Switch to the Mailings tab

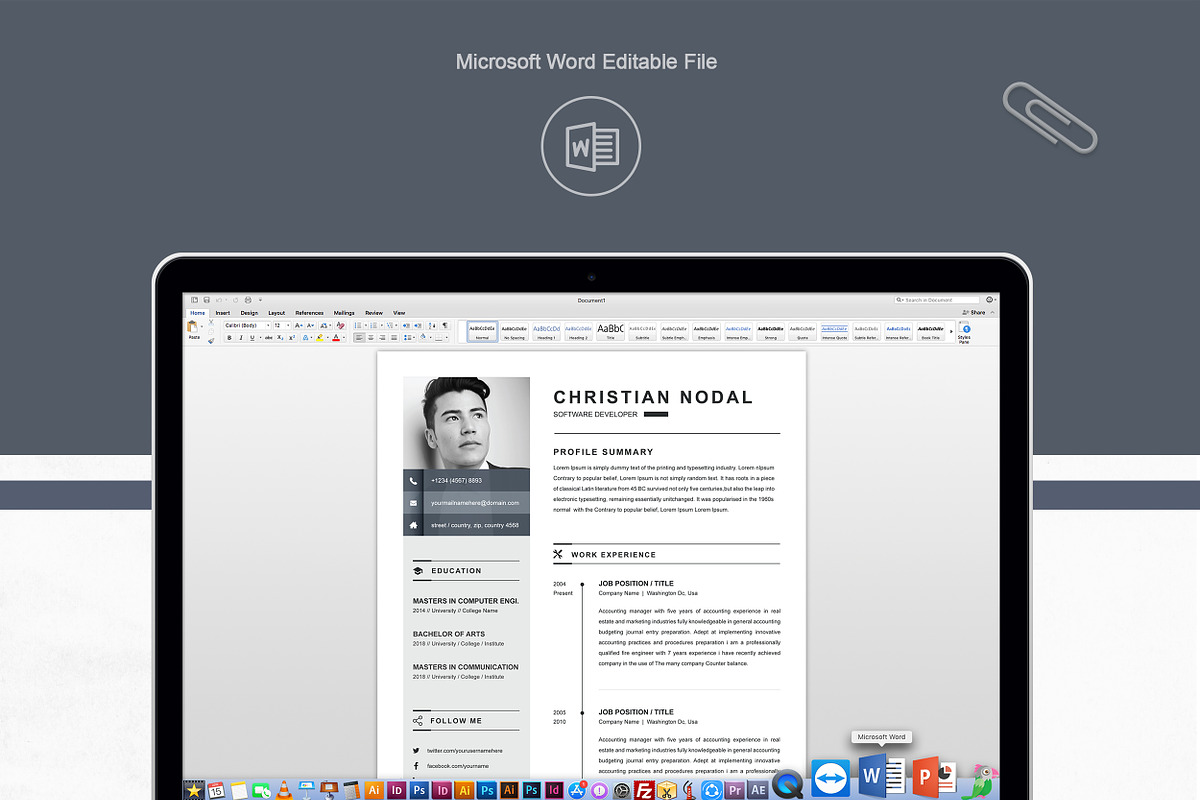(344, 313)
